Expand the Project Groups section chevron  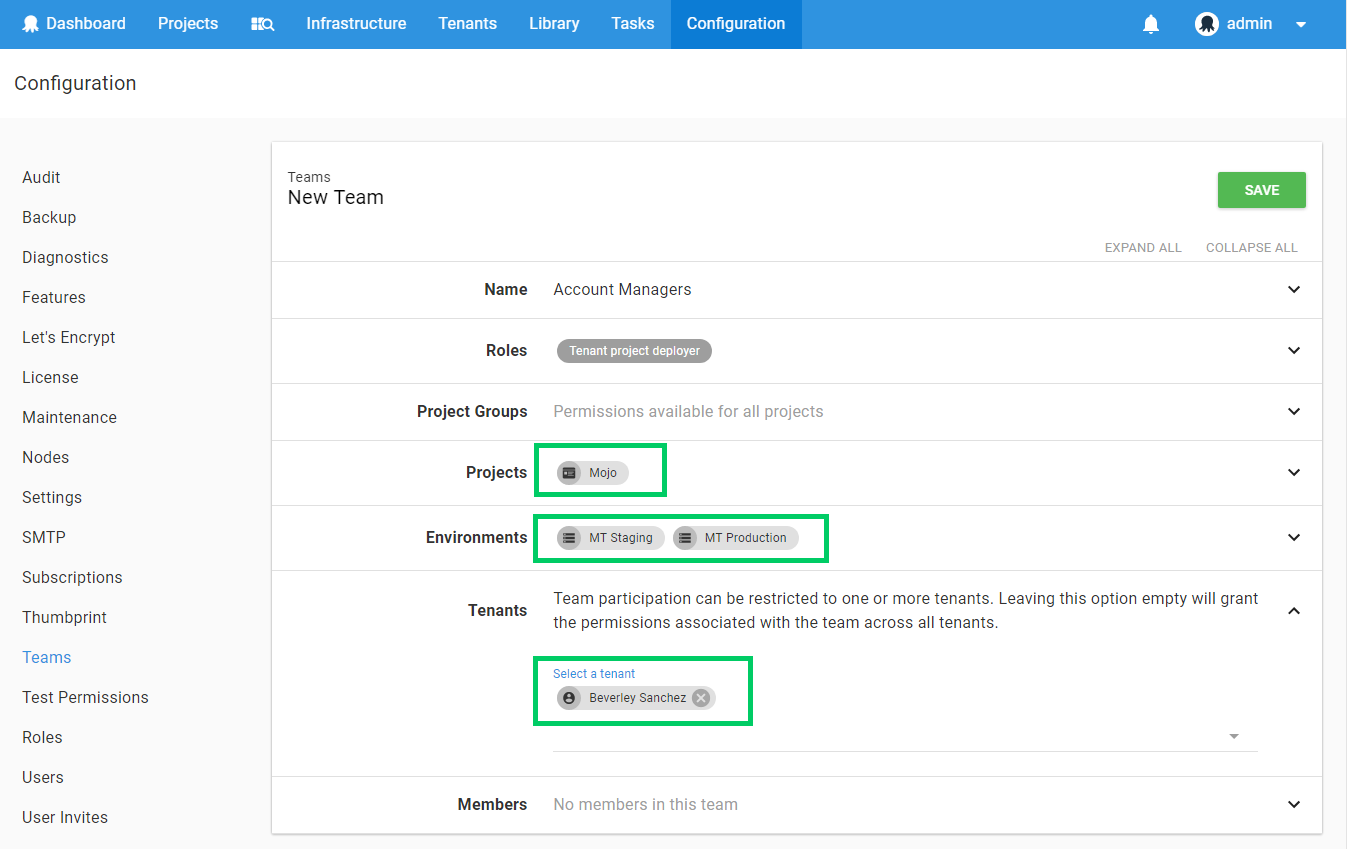tap(1294, 412)
